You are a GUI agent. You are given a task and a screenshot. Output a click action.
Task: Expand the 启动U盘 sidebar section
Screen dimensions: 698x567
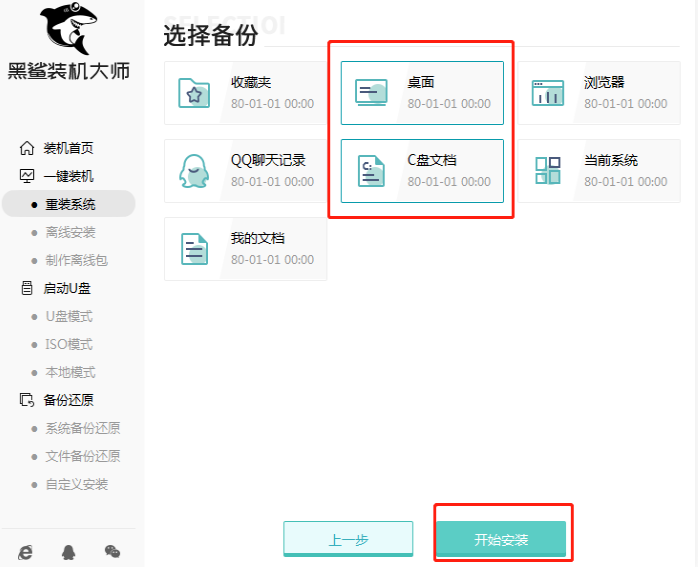(x=68, y=288)
